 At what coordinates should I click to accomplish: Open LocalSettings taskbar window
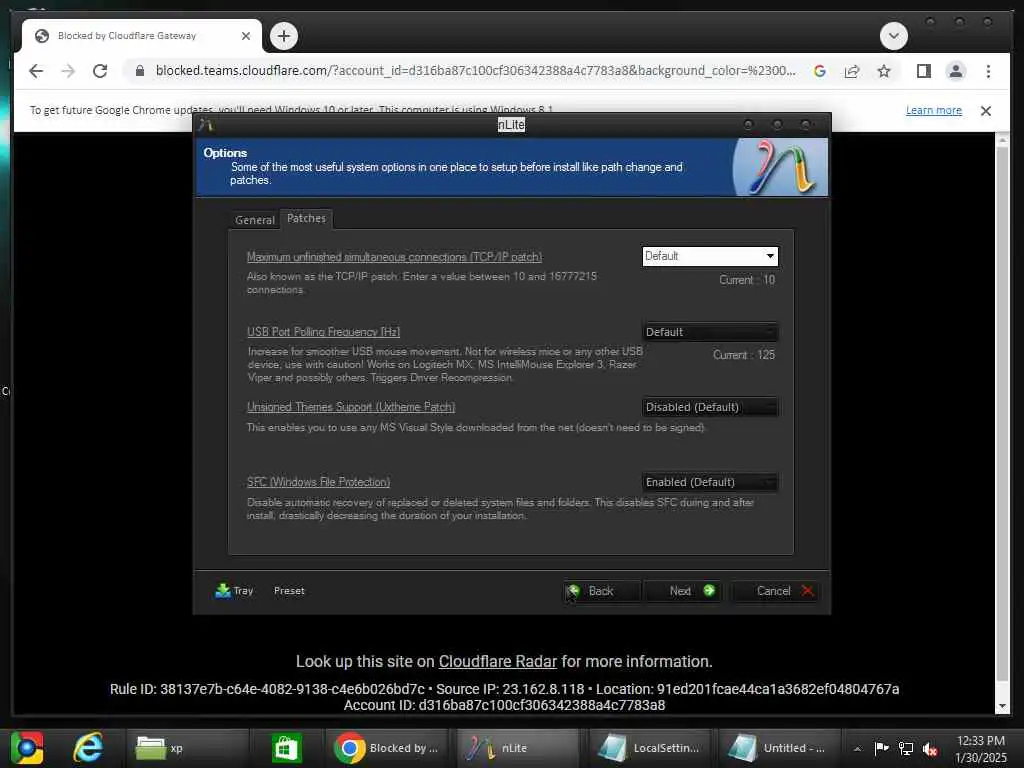pyautogui.click(x=649, y=748)
